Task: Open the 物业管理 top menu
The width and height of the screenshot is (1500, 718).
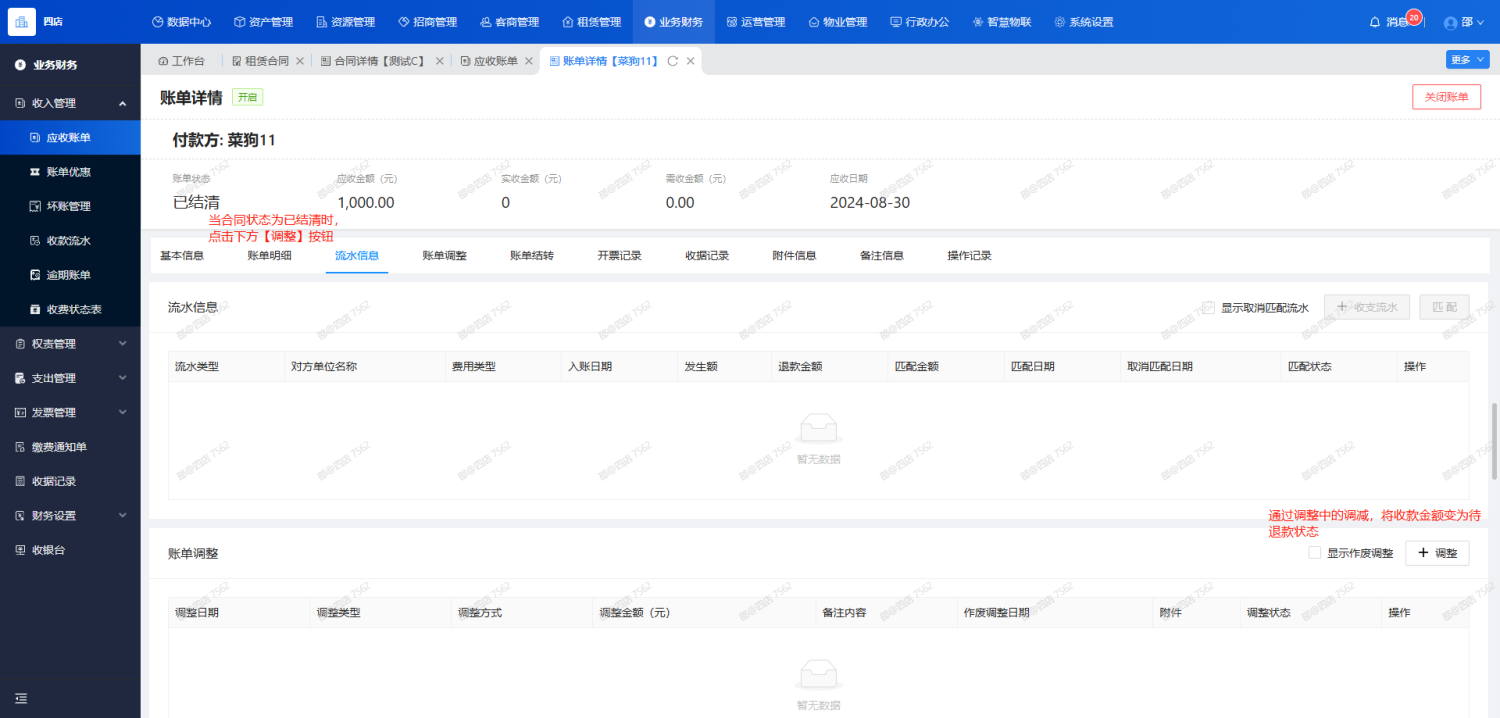Action: 837,22
